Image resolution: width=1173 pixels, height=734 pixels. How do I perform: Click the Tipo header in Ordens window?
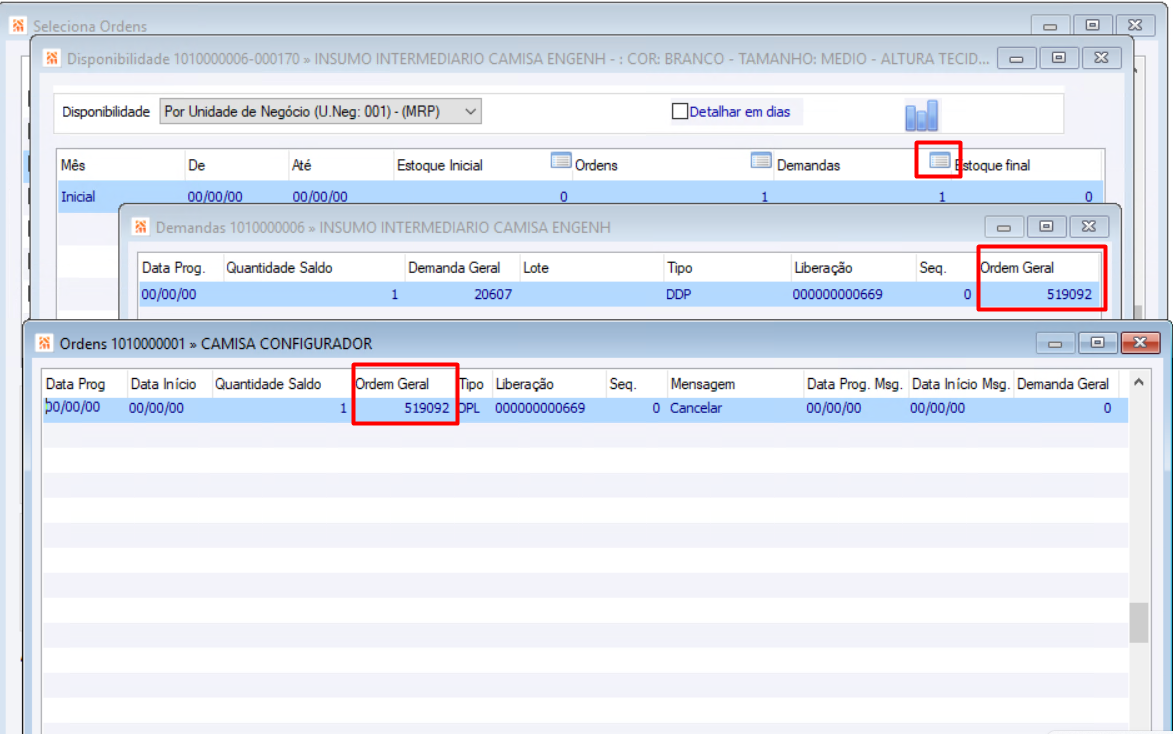coord(471,384)
